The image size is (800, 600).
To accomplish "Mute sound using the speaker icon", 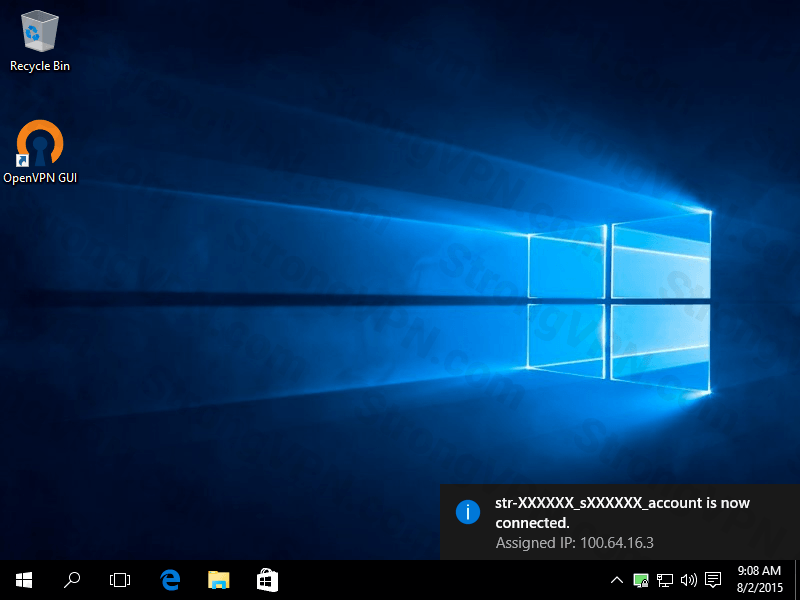I will (688, 580).
